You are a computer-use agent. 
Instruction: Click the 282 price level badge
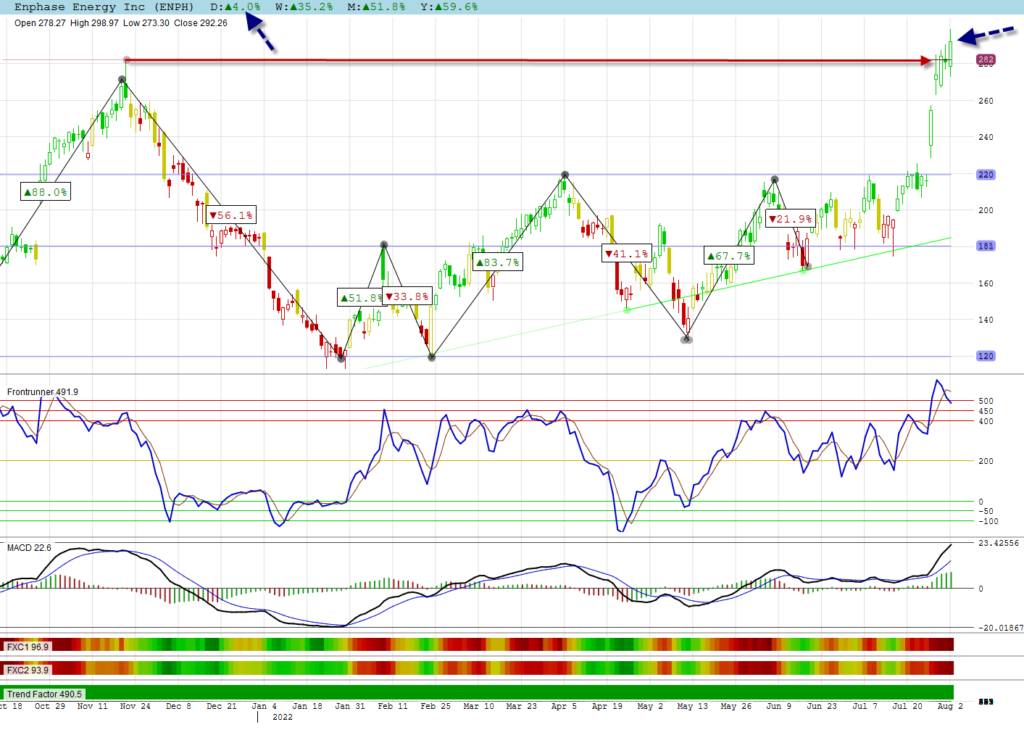(985, 59)
